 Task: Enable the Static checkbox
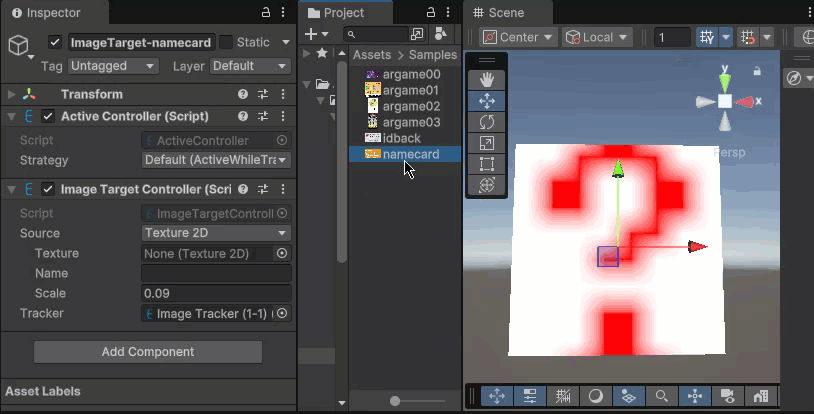(226, 42)
